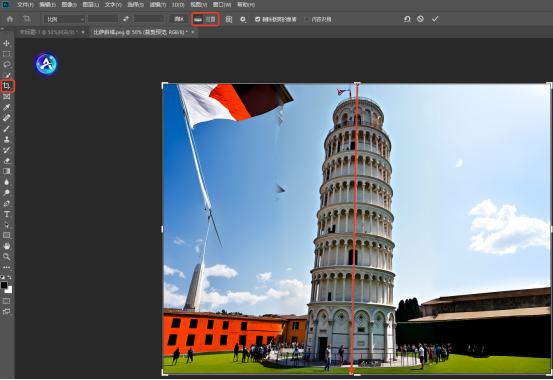
Task: Open the foreground color picker
Action: tap(4, 285)
